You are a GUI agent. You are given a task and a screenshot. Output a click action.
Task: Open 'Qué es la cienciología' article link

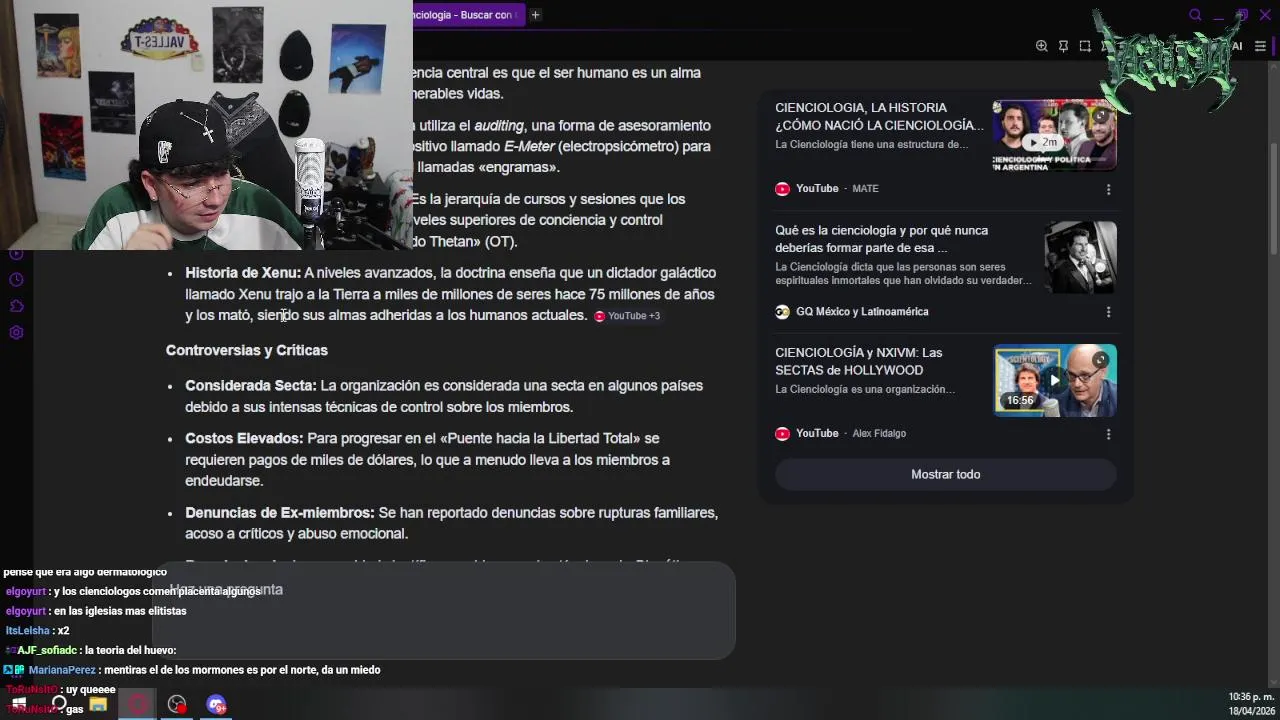[881, 239]
